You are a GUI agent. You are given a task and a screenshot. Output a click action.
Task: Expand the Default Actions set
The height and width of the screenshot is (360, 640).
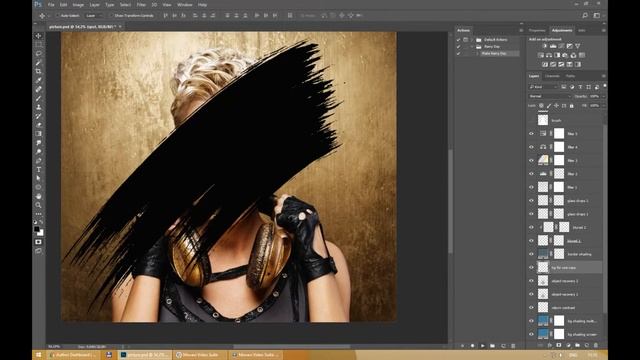pyautogui.click(x=472, y=40)
